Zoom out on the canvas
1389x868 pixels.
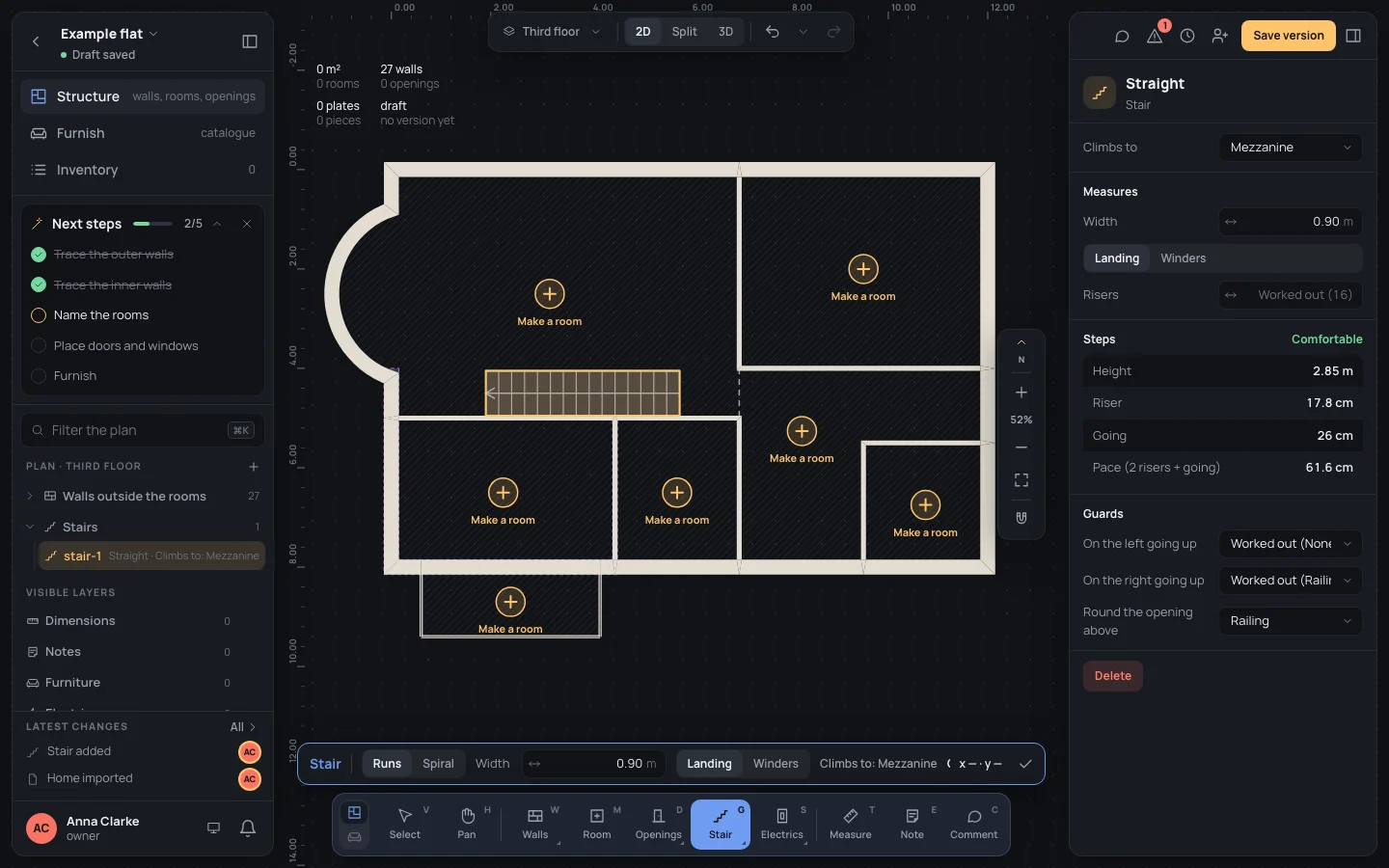[x=1021, y=448]
